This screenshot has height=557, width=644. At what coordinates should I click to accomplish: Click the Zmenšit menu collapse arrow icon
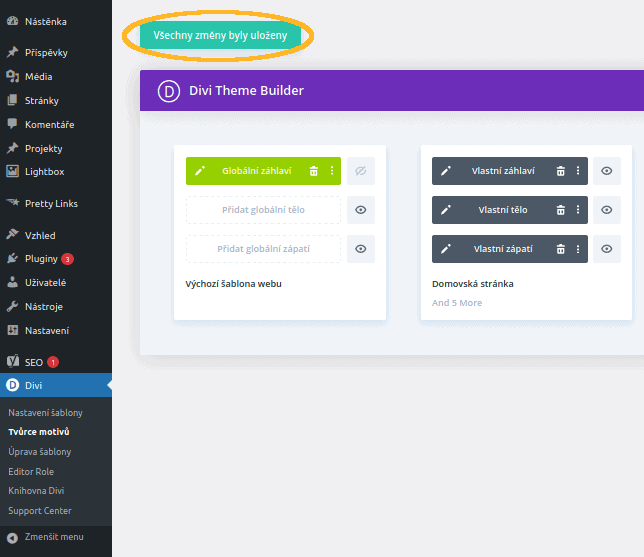tap(13, 537)
